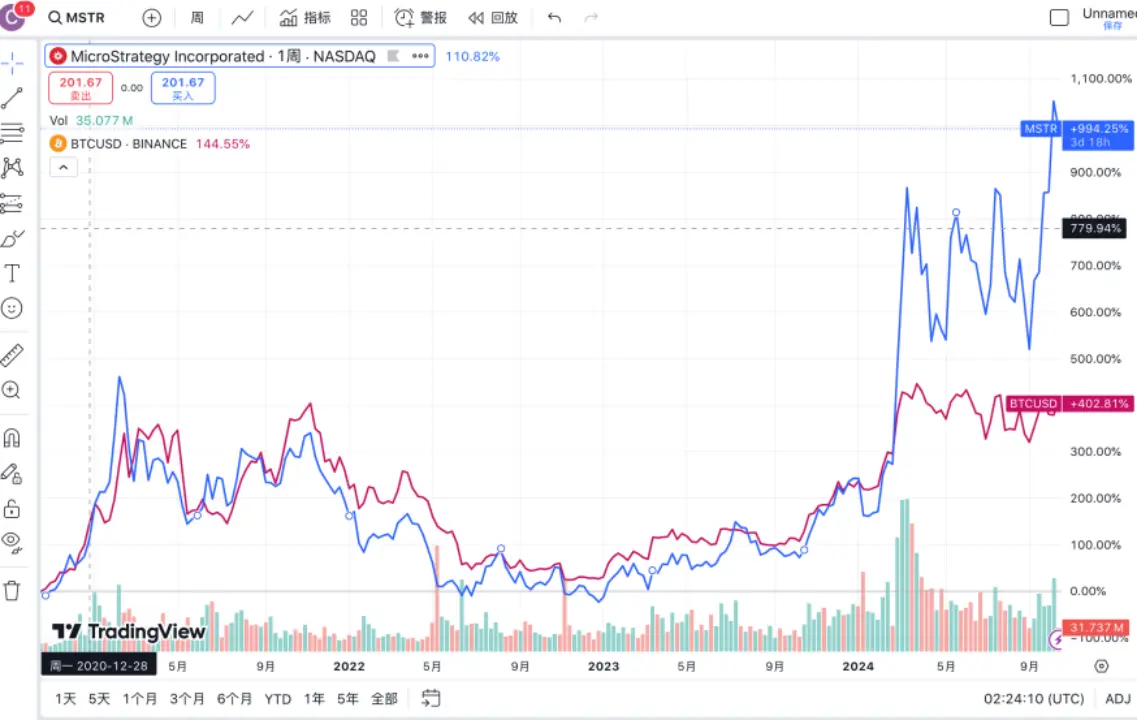Viewport: 1137px width, 720px height.
Task: Click the 201.67 买入 buy button
Action: point(182,88)
